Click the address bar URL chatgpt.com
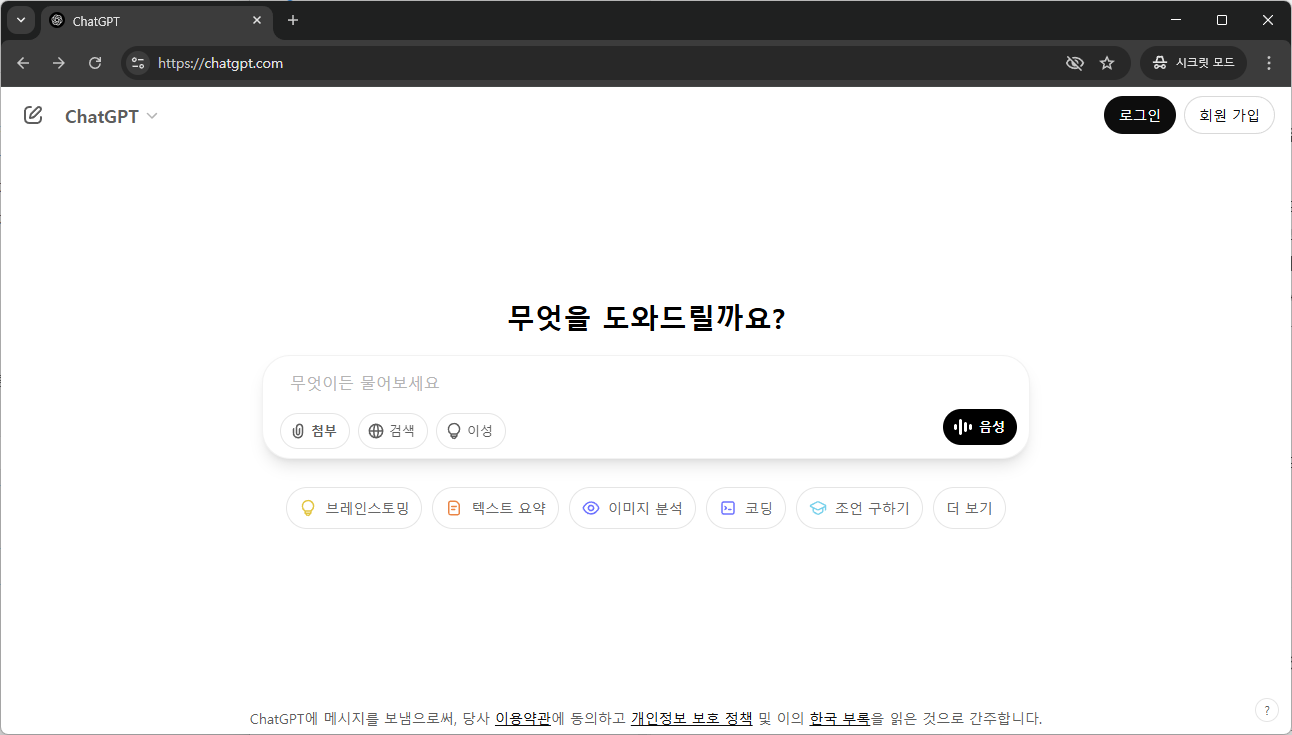 click(x=221, y=63)
